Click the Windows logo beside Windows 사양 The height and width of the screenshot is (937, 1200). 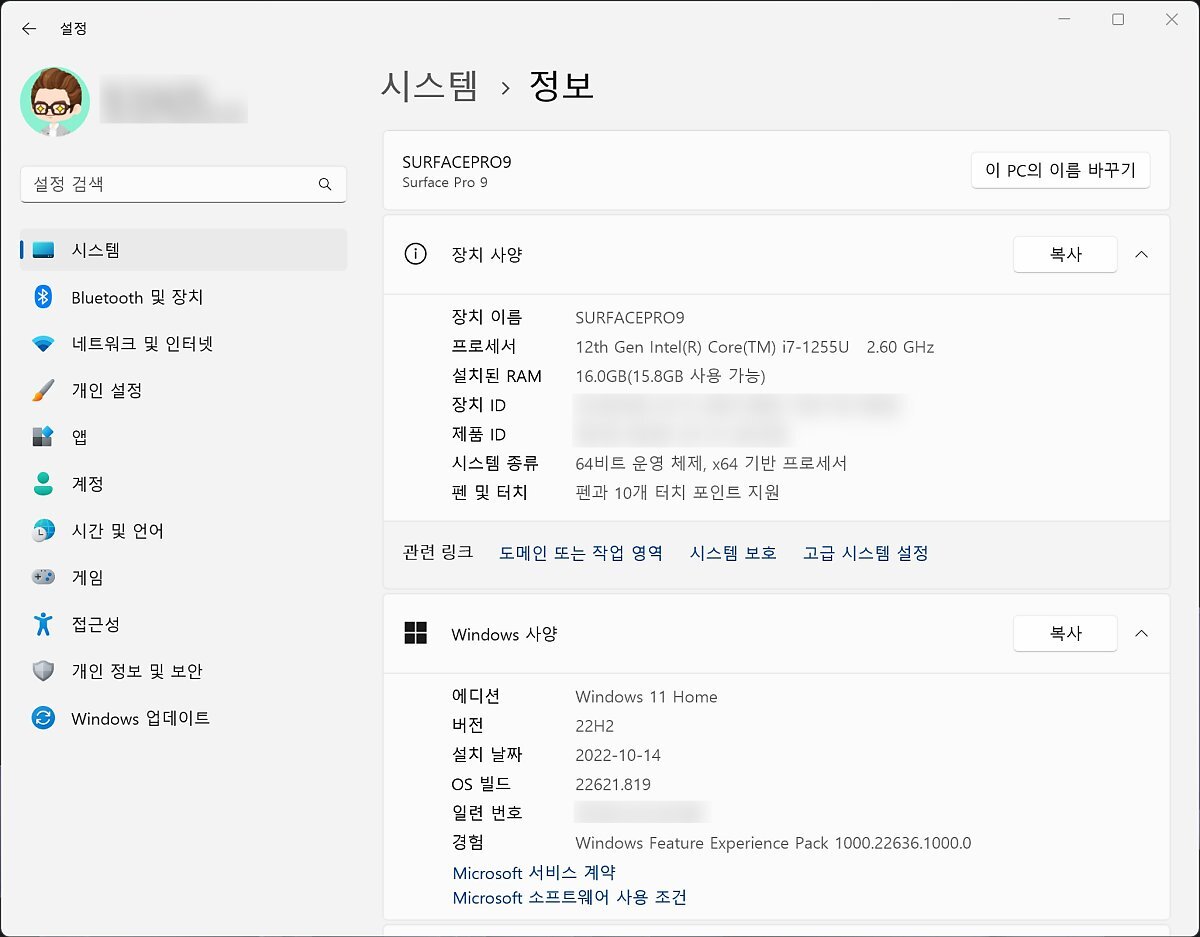[415, 633]
